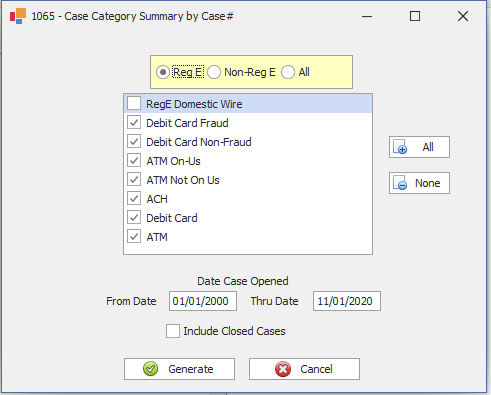Screen dimensions: 491x395
Task: Click the Include Closed Cases label text
Action: 234,331
